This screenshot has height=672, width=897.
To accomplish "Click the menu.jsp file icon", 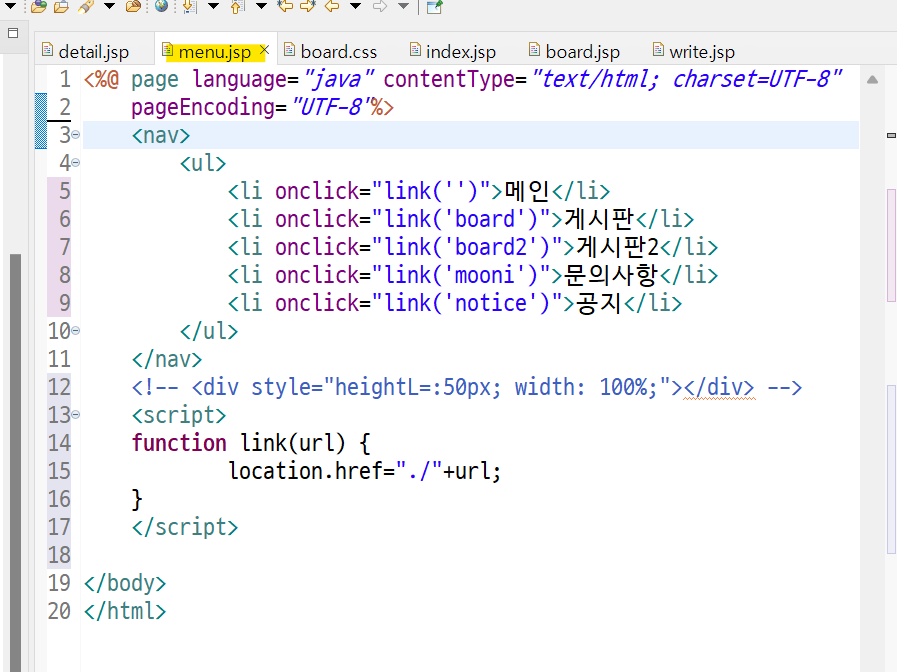I will coord(168,50).
